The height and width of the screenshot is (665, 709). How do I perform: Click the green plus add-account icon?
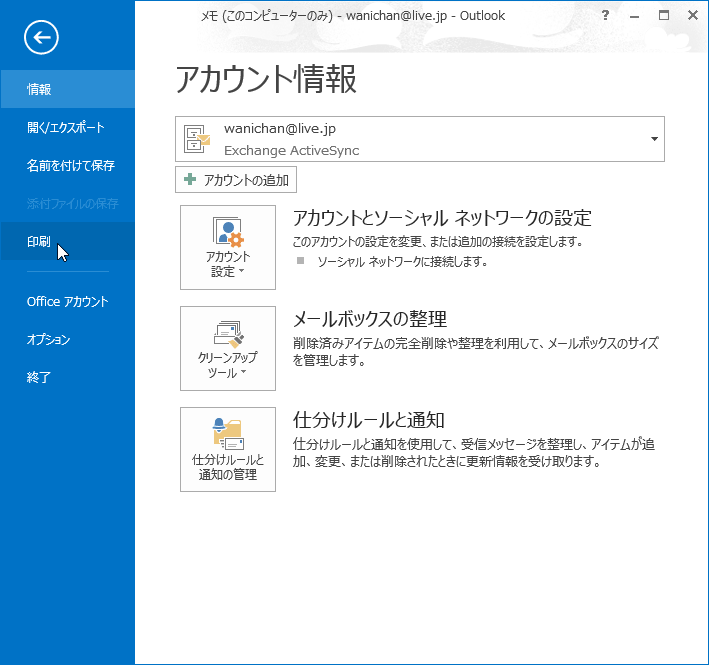pyautogui.click(x=190, y=179)
